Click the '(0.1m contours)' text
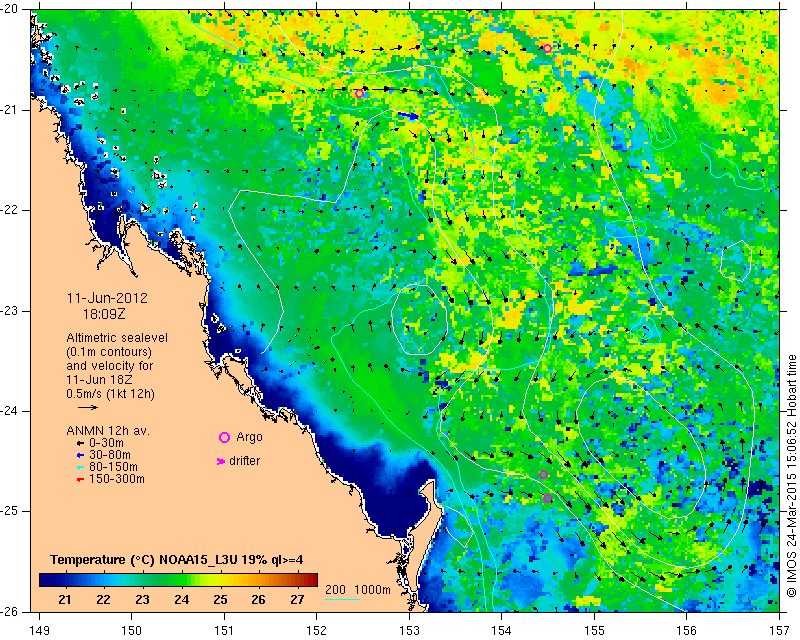The height and width of the screenshot is (640, 800). point(109,352)
